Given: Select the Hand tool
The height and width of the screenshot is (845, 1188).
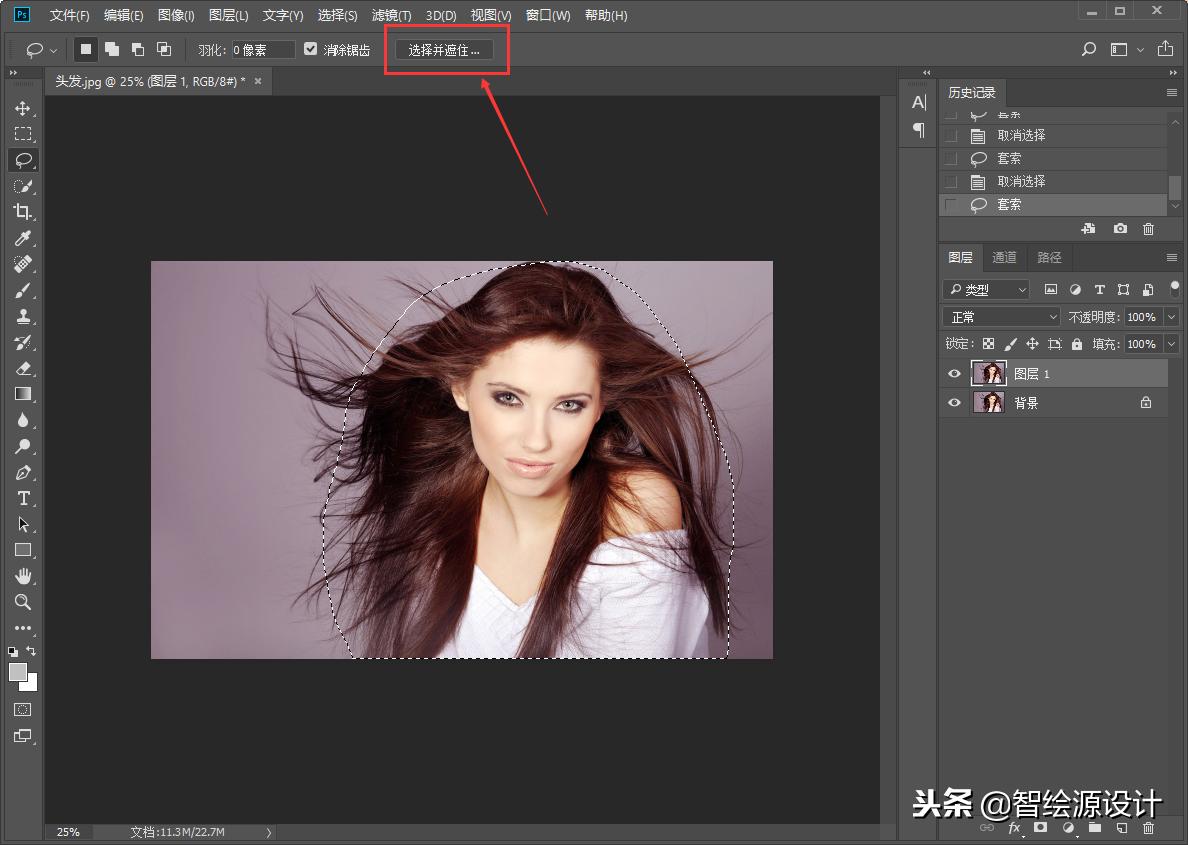Looking at the screenshot, I should pos(22,576).
